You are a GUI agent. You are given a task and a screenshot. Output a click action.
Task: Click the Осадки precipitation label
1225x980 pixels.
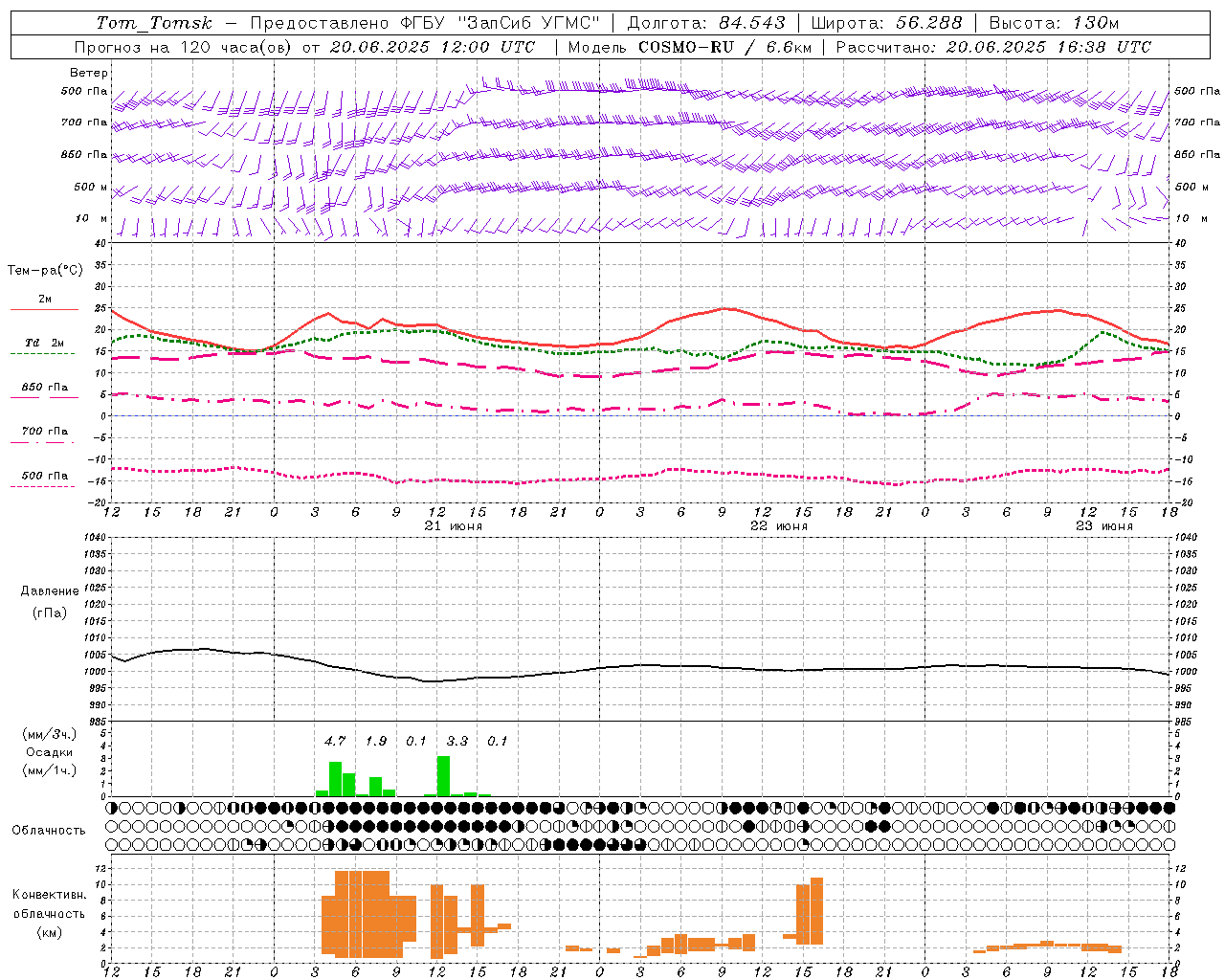click(x=50, y=752)
